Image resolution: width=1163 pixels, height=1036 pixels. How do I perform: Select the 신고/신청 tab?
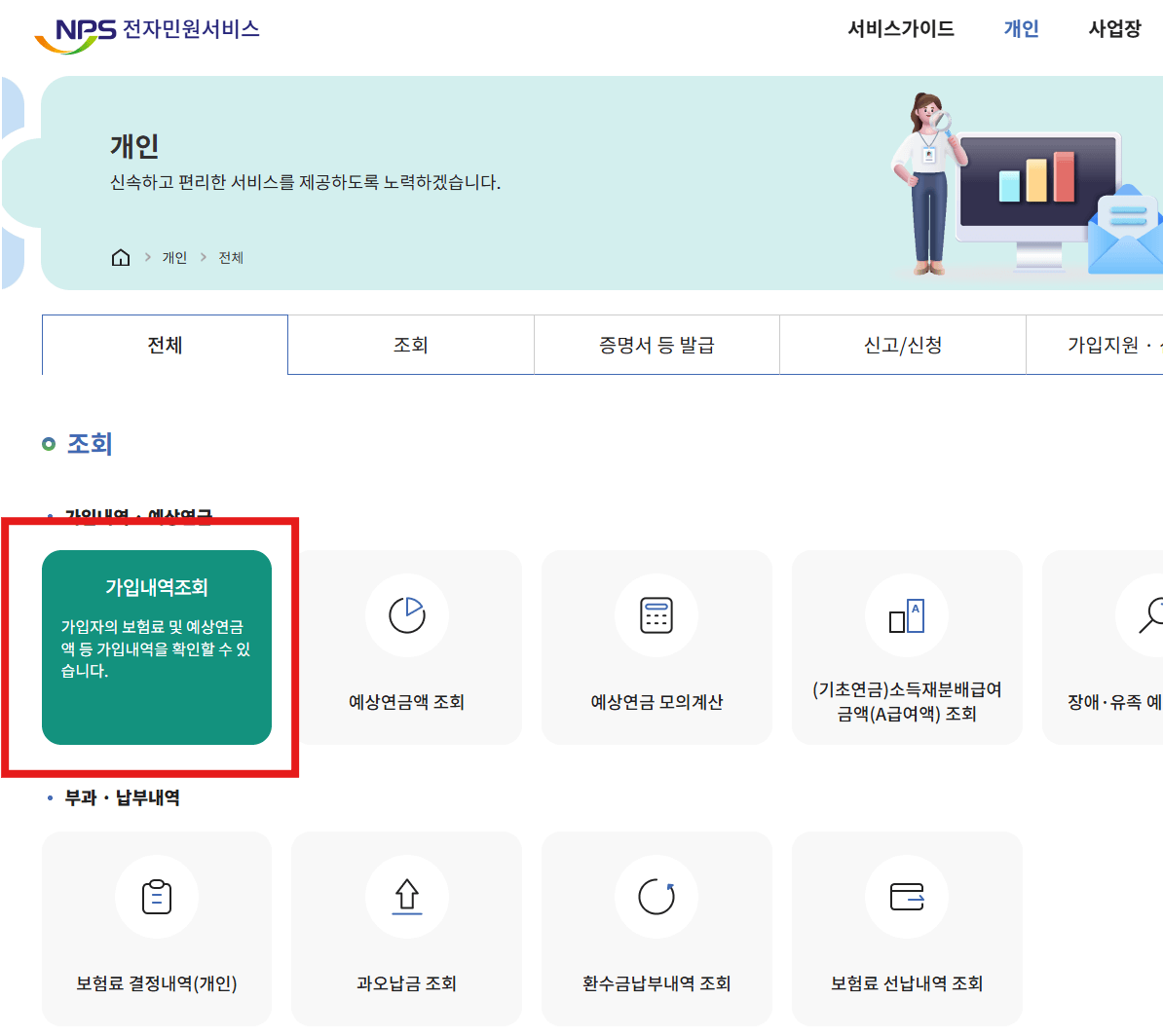(x=902, y=345)
